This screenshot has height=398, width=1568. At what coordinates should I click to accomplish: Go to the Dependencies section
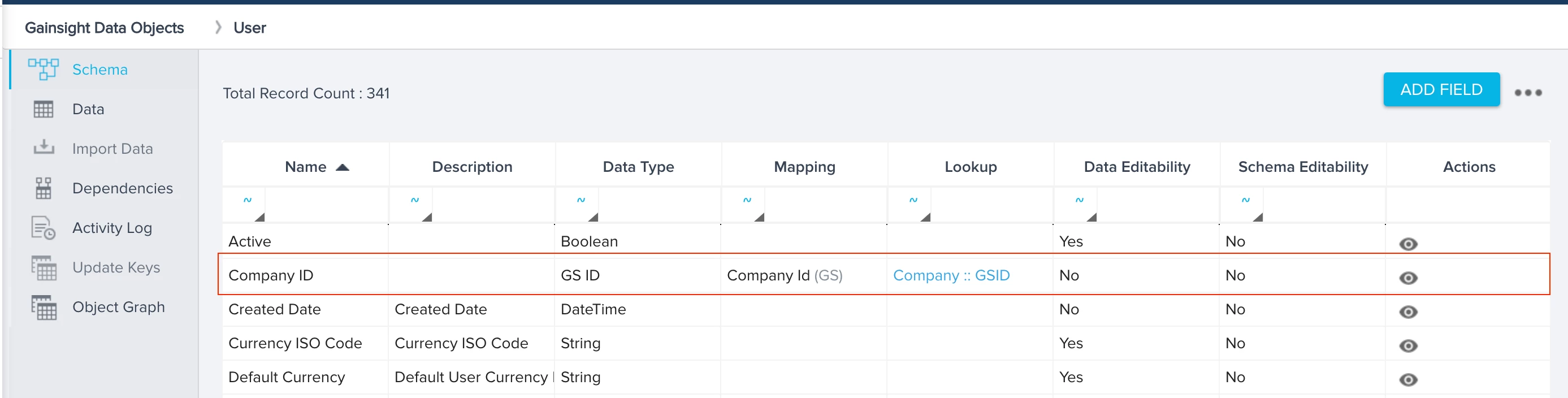(104, 189)
